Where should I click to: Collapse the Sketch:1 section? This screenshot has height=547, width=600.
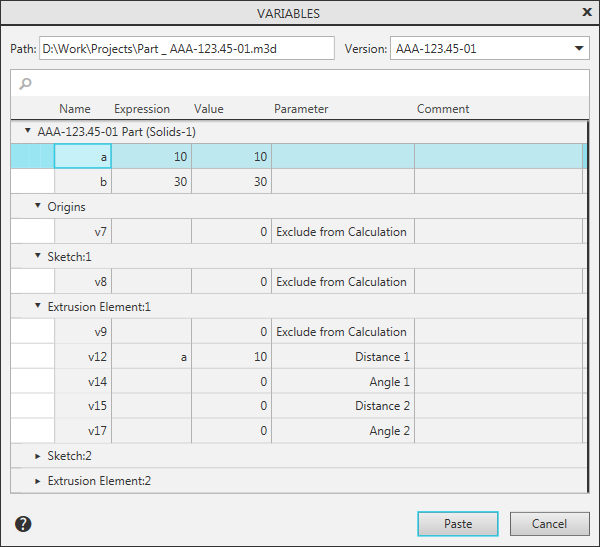click(x=38, y=257)
